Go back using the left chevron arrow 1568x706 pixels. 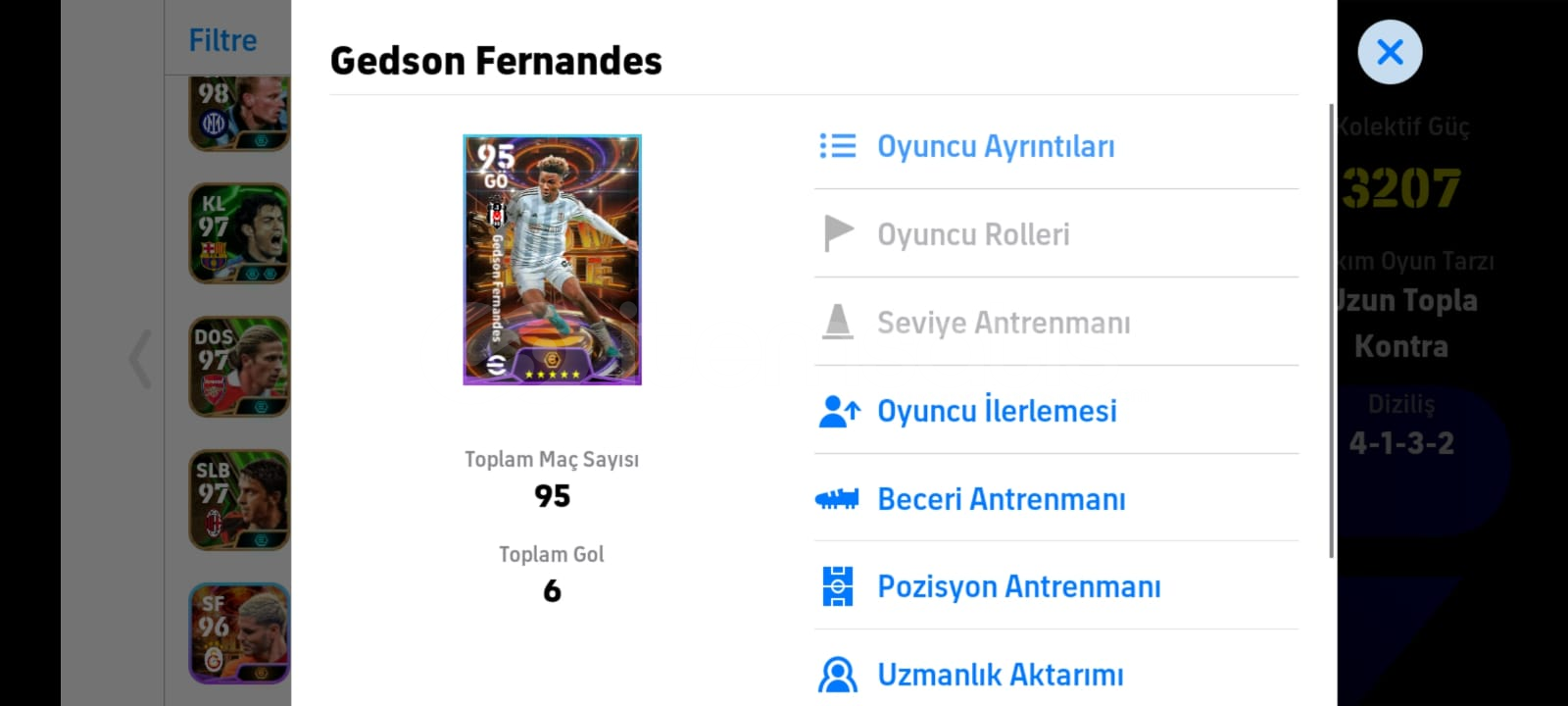coord(140,360)
